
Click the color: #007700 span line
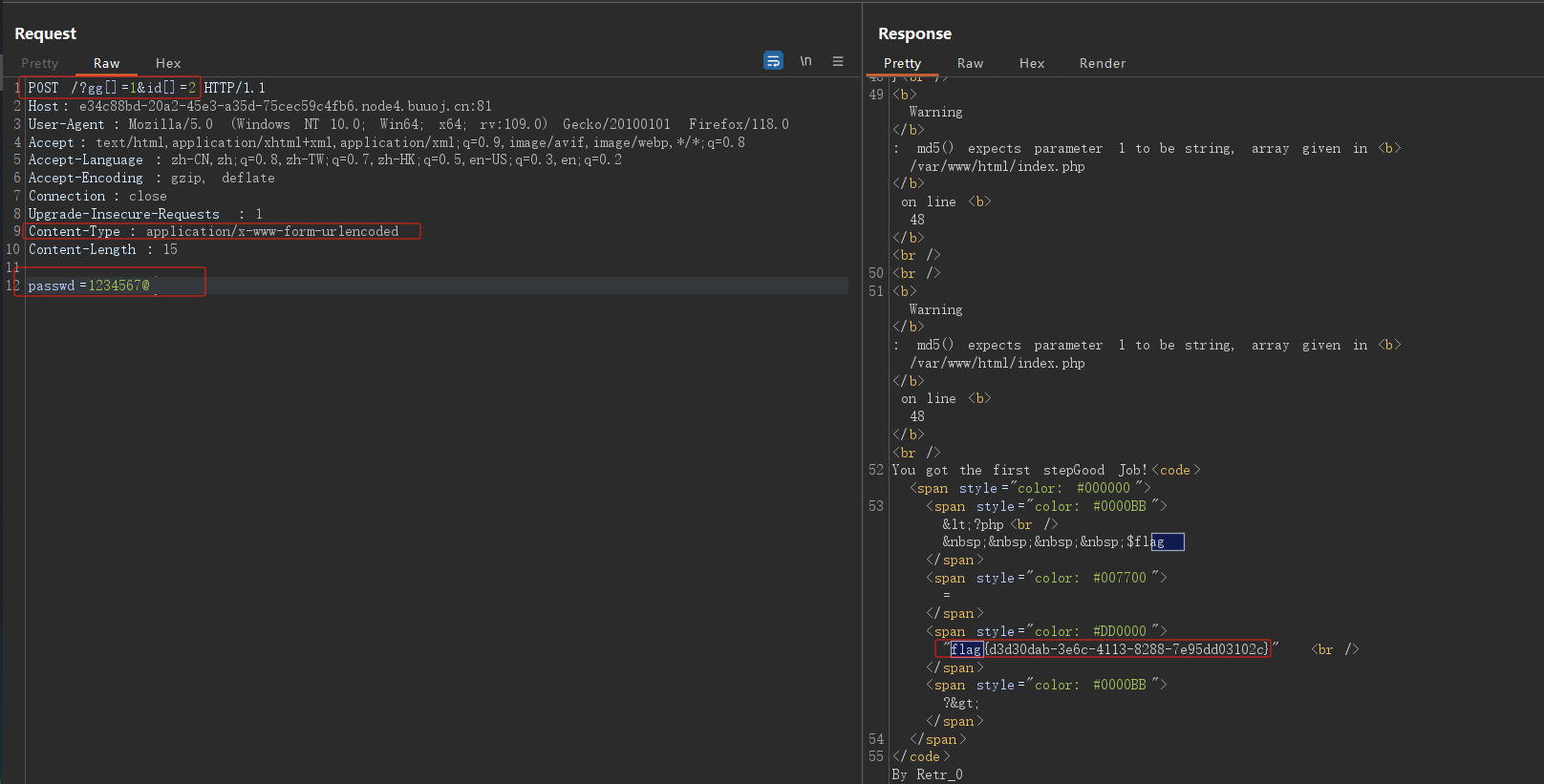1046,578
